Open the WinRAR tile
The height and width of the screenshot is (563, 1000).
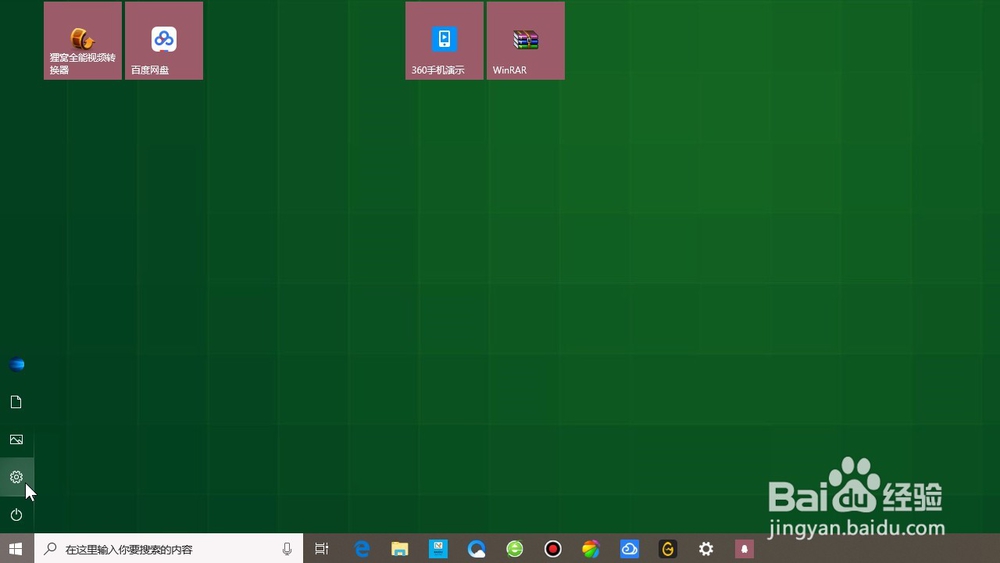pos(526,41)
